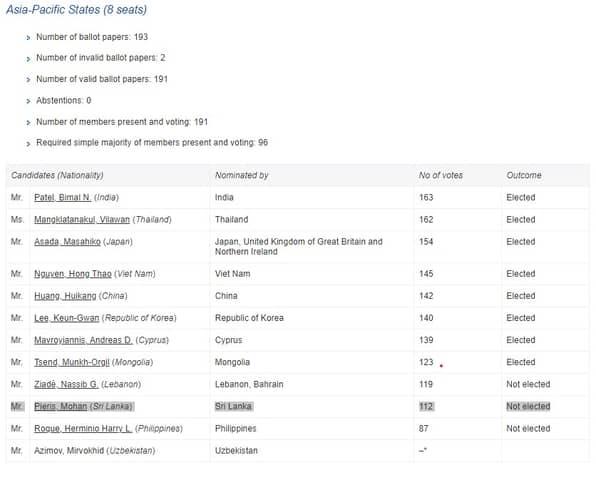Open the Mangklatanakul, Vilawan candidate link
Image resolution: width=596 pixels, height=480 pixels.
click(82, 220)
